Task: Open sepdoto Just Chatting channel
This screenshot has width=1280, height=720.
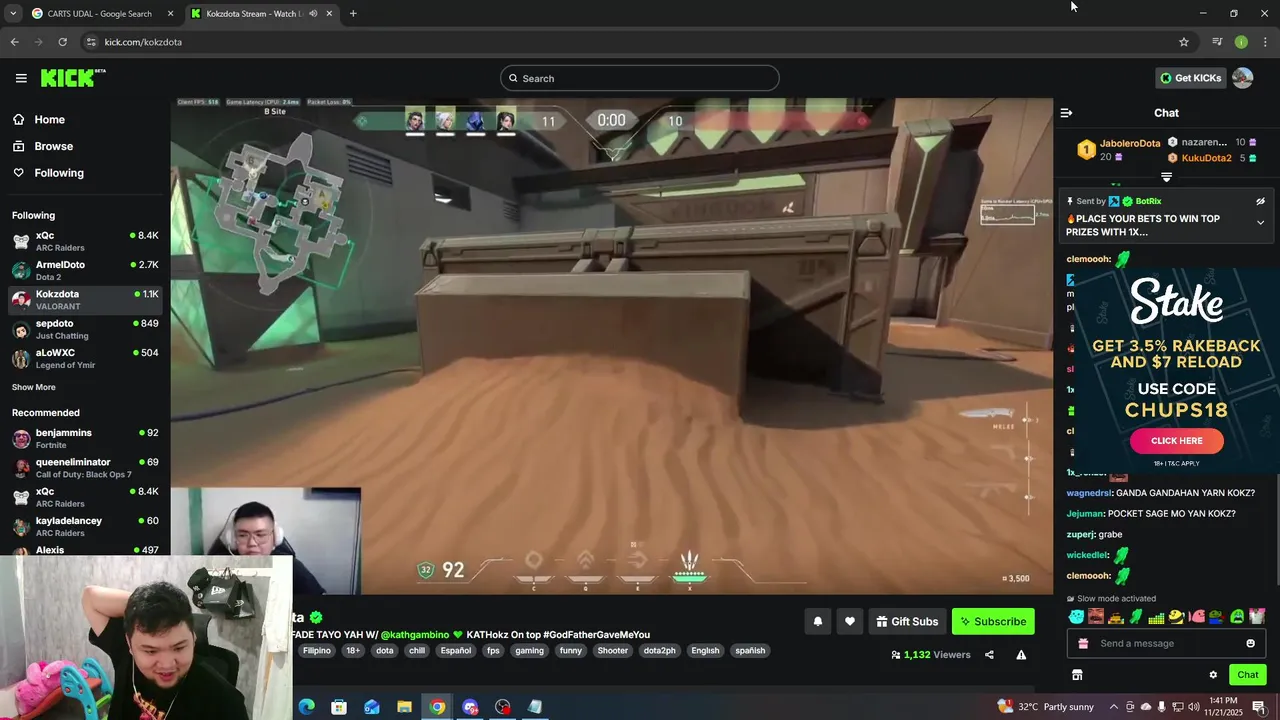Action: coord(85,329)
